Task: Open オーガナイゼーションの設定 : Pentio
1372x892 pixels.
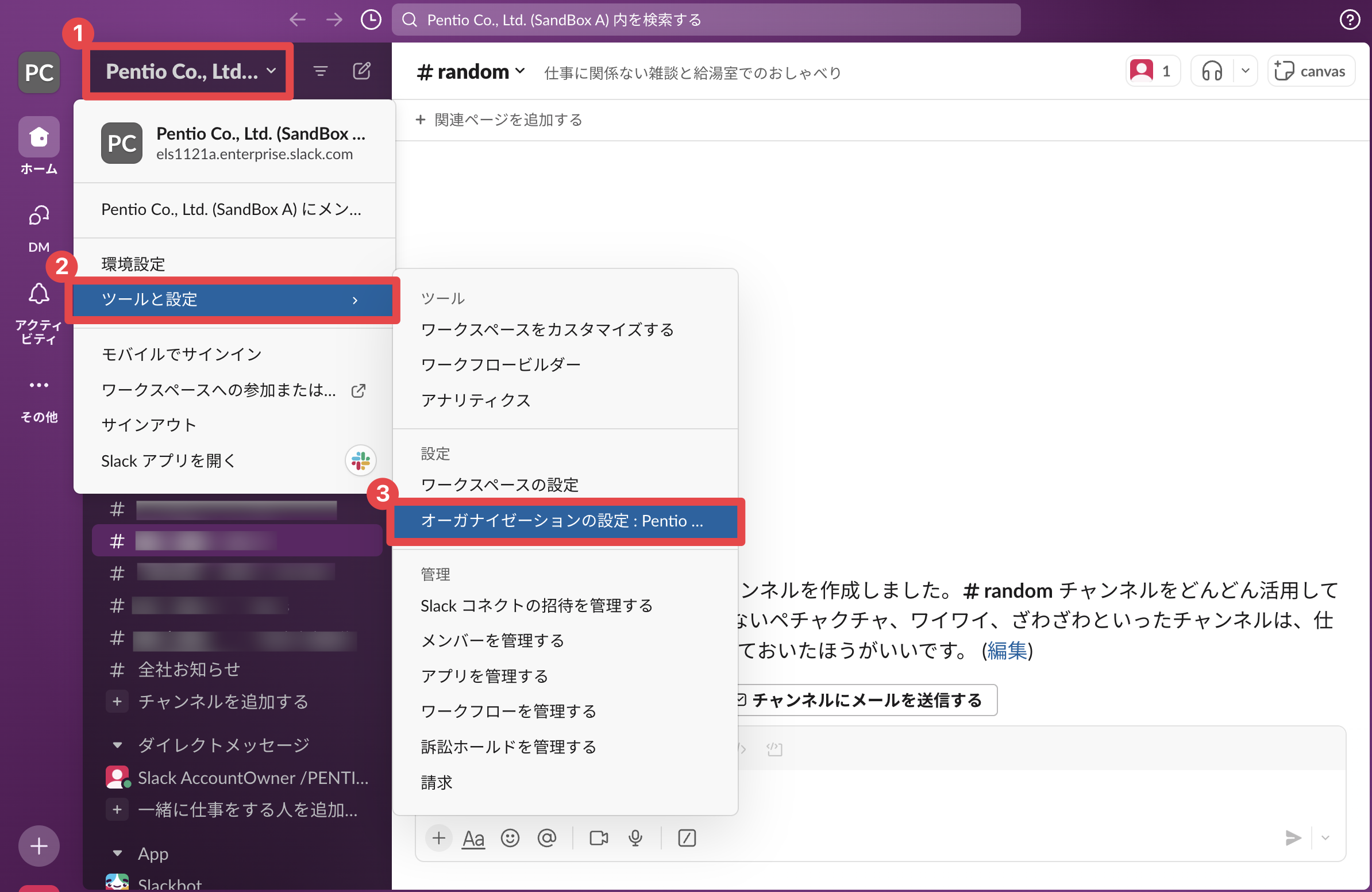Action: tap(565, 521)
